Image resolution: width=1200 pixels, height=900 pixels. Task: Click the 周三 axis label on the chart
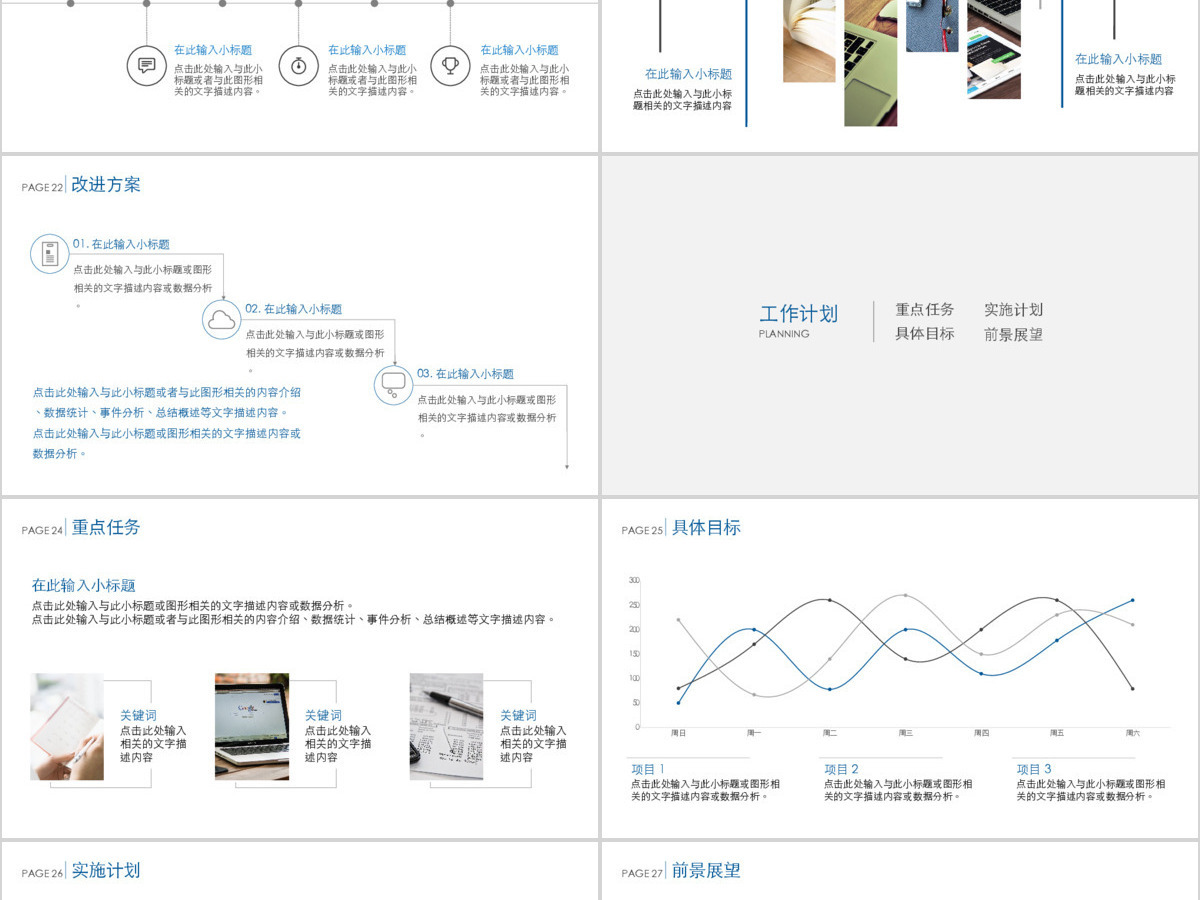(905, 733)
